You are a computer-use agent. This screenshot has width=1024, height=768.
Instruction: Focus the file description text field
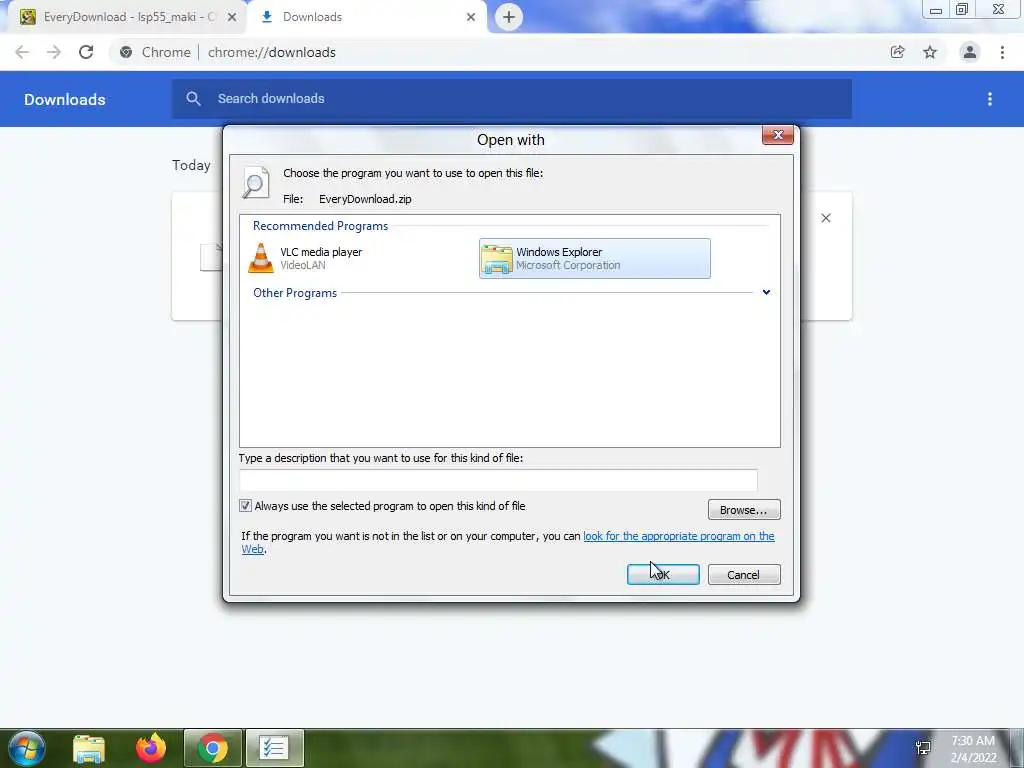click(x=498, y=480)
